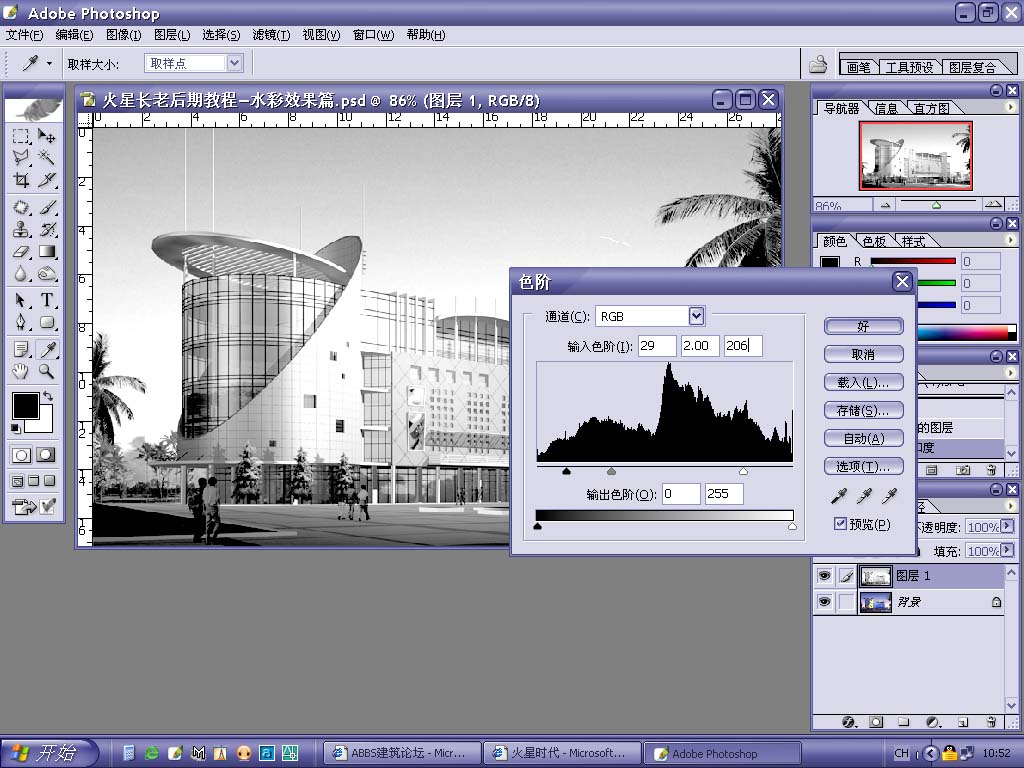
Task: Hide the 背景 layer
Action: pyautogui.click(x=824, y=601)
